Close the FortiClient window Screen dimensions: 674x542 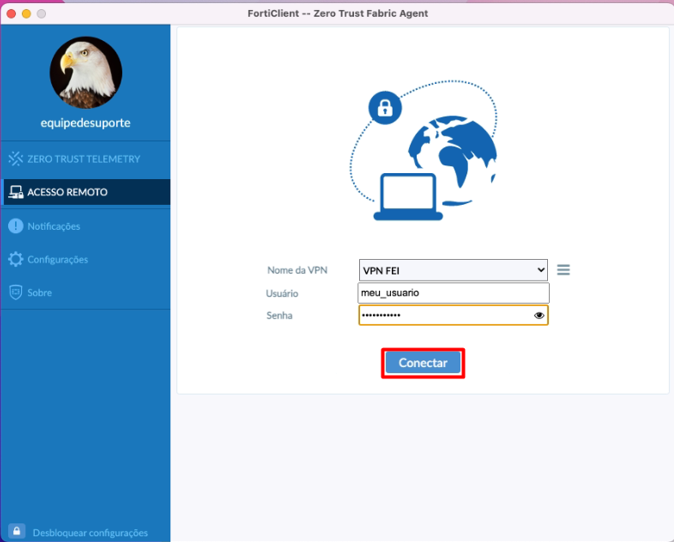tap(11, 13)
